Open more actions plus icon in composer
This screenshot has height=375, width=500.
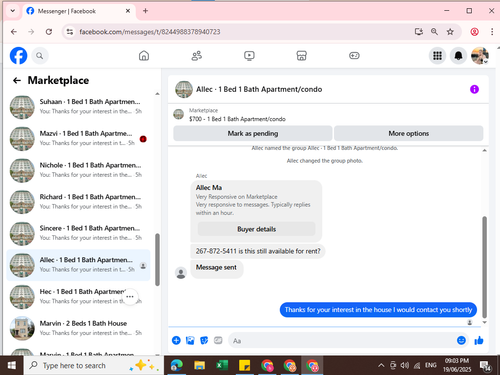coord(176,340)
